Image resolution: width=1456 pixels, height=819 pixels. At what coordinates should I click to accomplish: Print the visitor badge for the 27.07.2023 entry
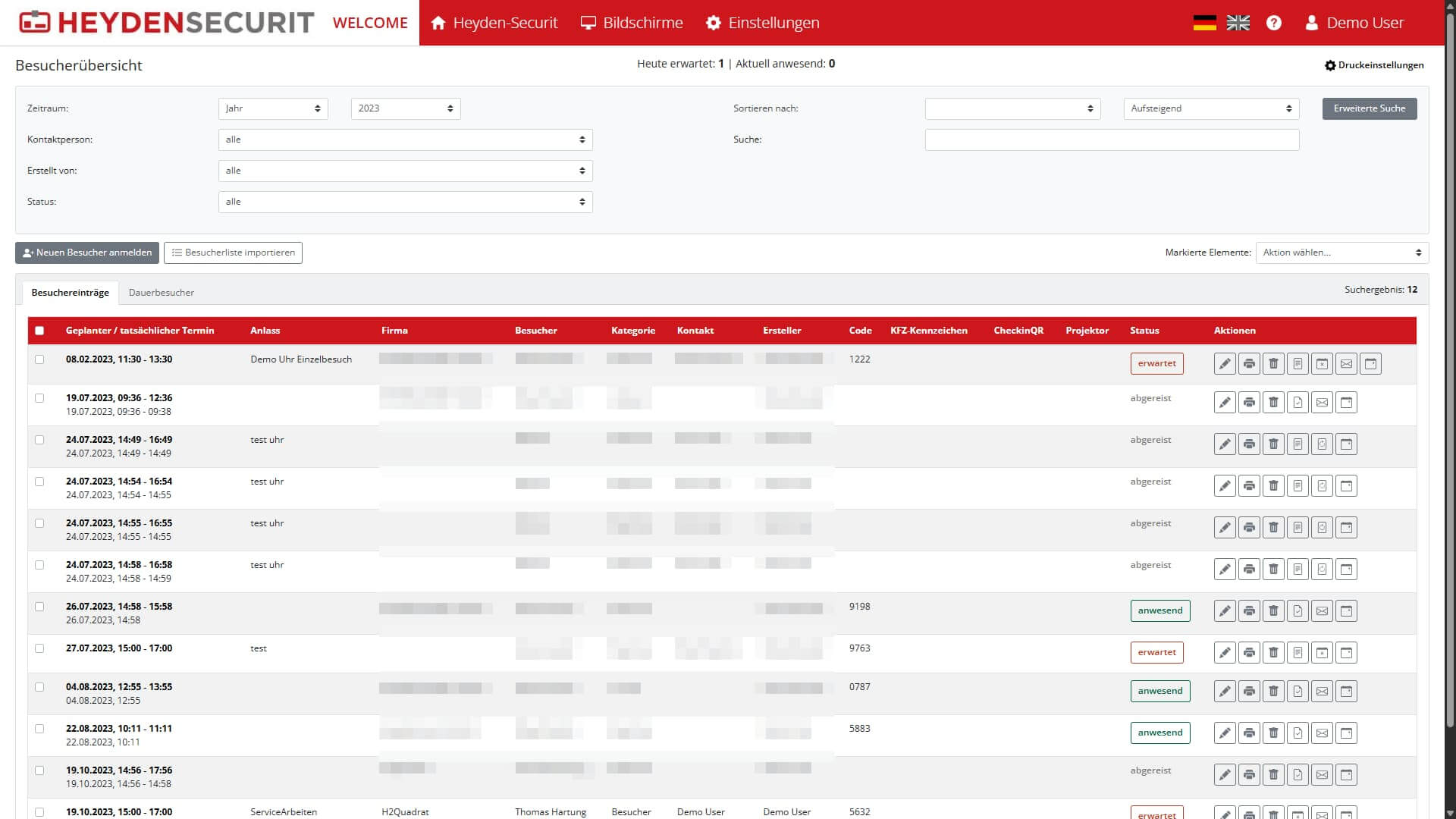[x=1250, y=651]
